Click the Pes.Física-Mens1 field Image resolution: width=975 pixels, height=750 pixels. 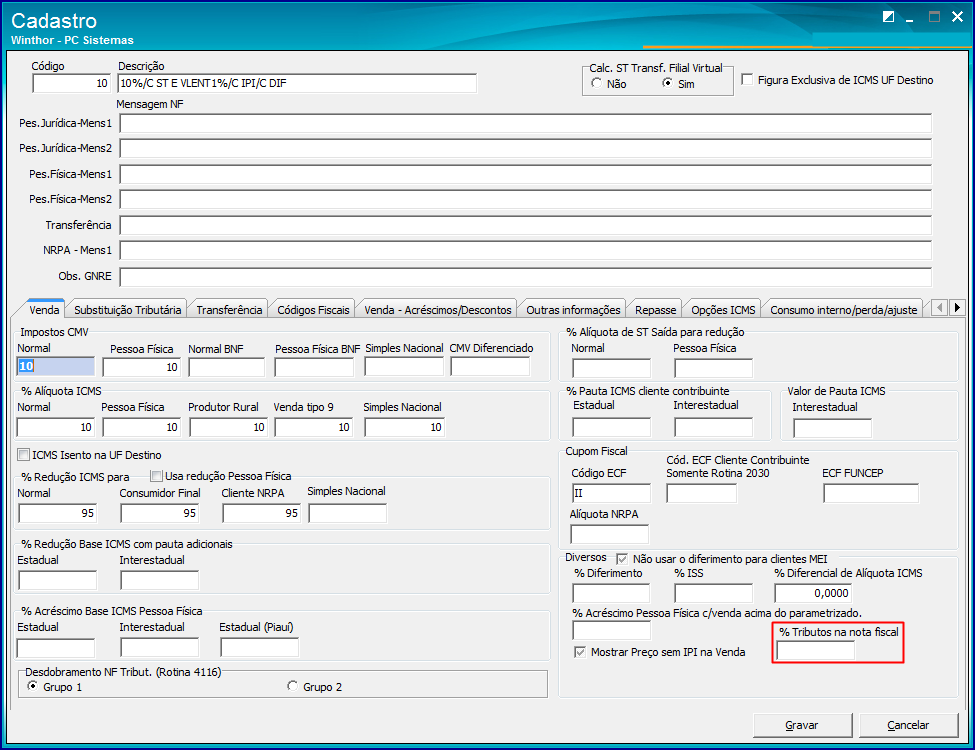(x=525, y=174)
